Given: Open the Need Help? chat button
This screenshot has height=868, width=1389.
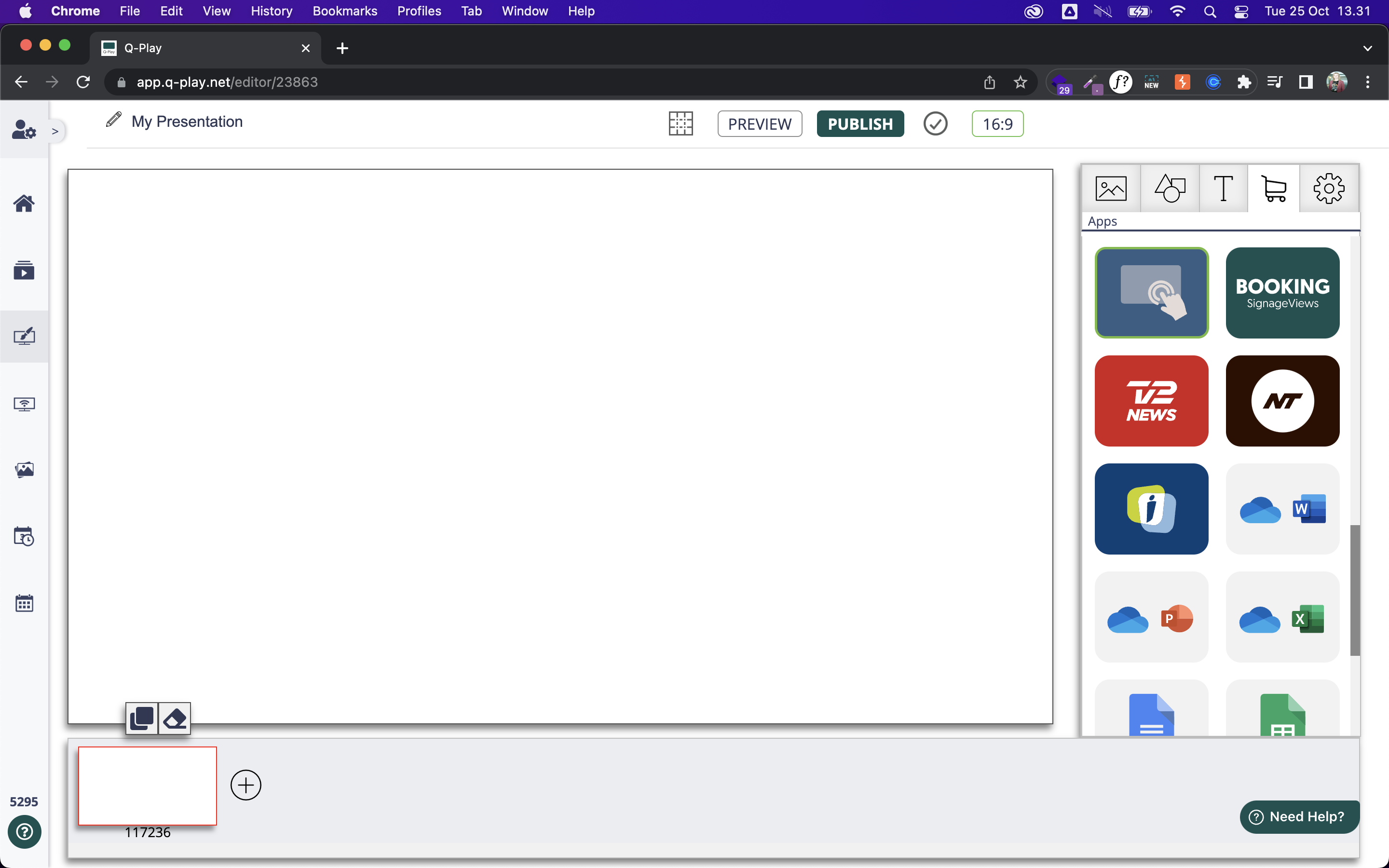Looking at the screenshot, I should point(1299,816).
